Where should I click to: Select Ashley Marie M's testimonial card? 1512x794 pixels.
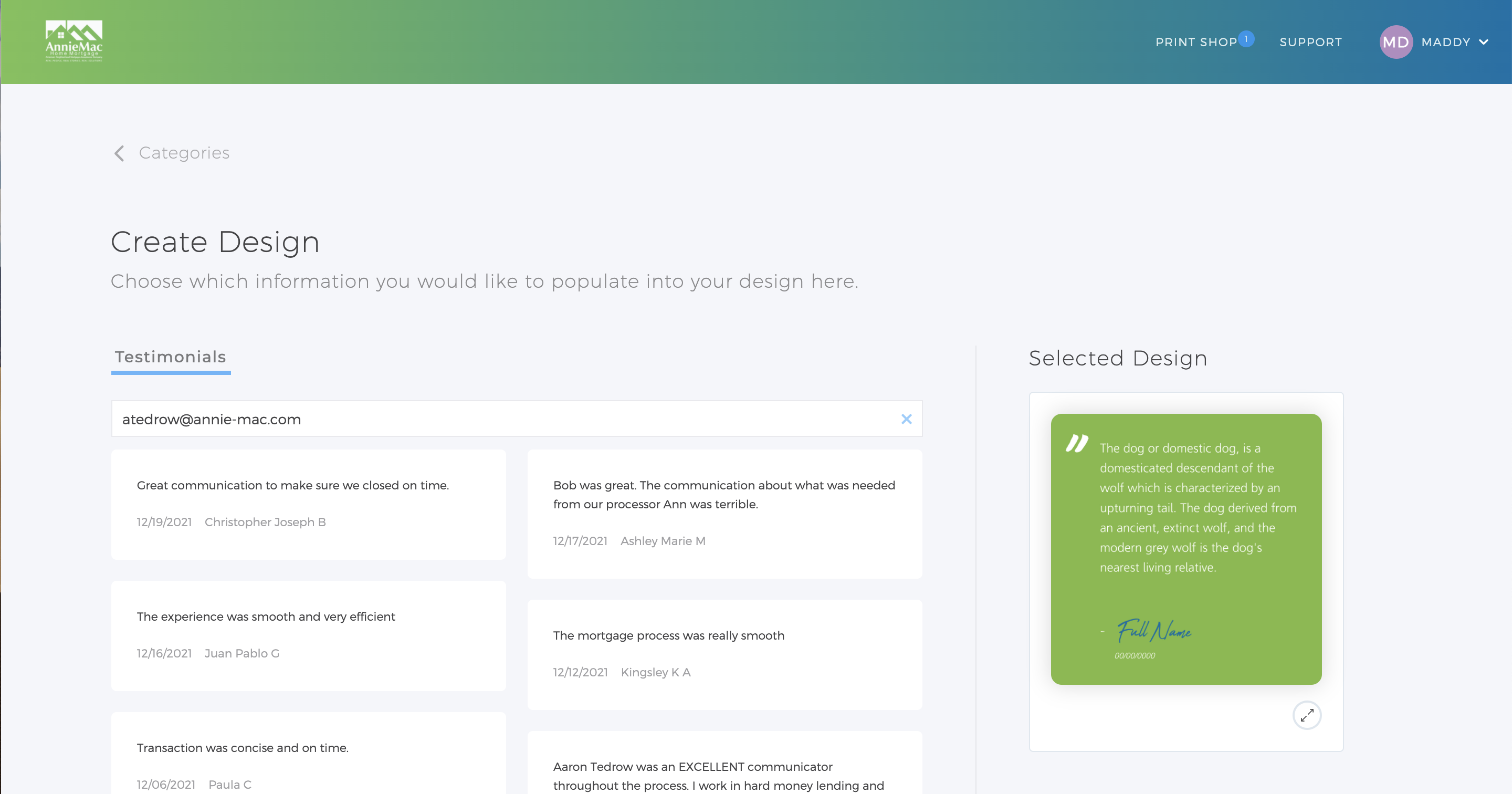click(724, 514)
